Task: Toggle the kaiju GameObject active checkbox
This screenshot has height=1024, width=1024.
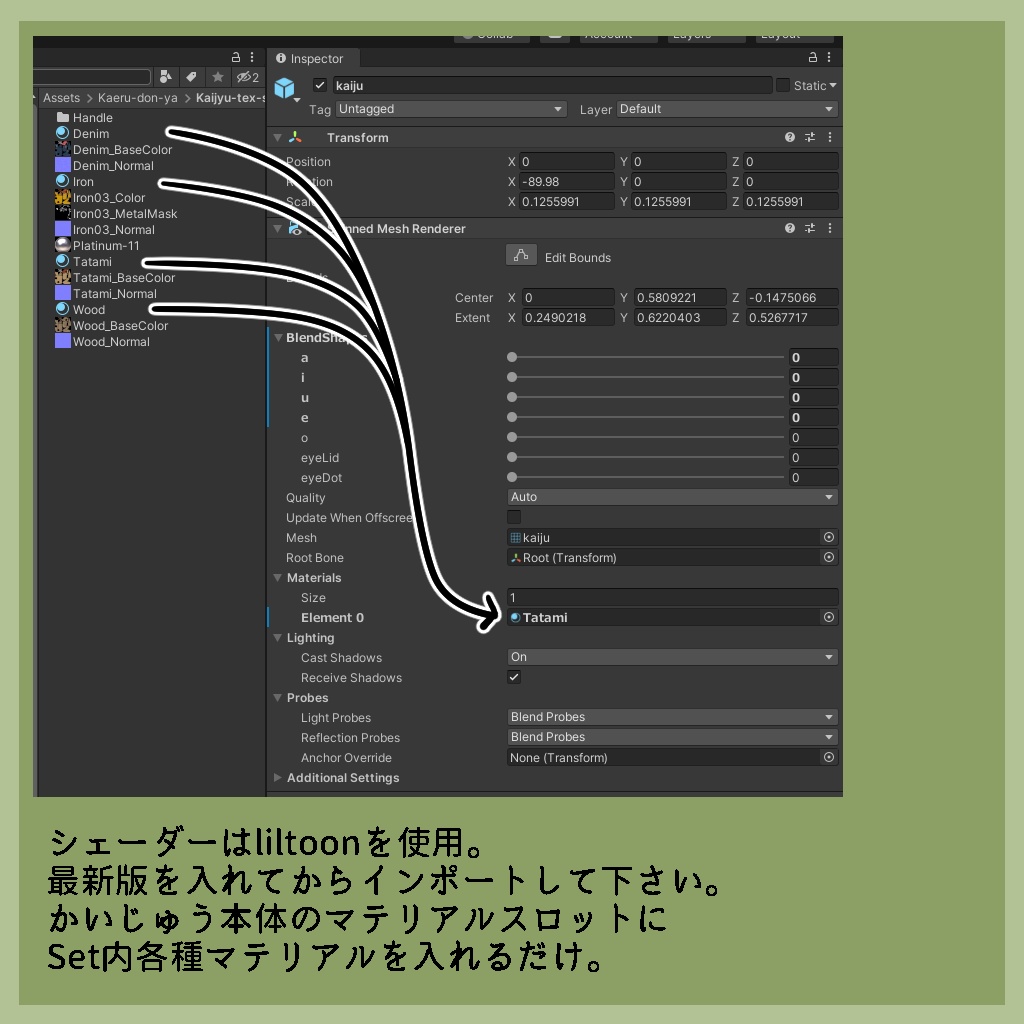Action: tap(320, 85)
